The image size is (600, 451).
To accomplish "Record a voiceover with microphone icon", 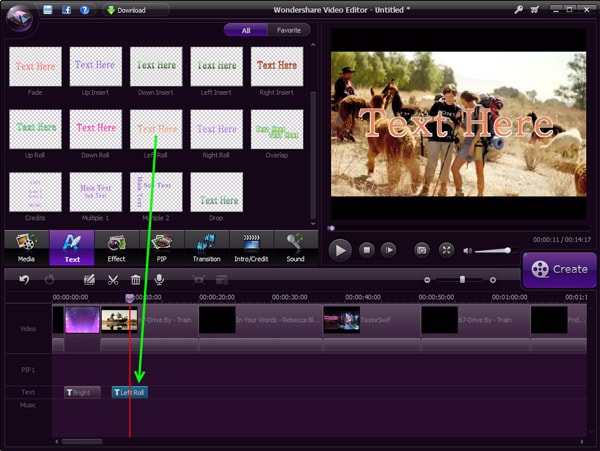I will point(159,280).
